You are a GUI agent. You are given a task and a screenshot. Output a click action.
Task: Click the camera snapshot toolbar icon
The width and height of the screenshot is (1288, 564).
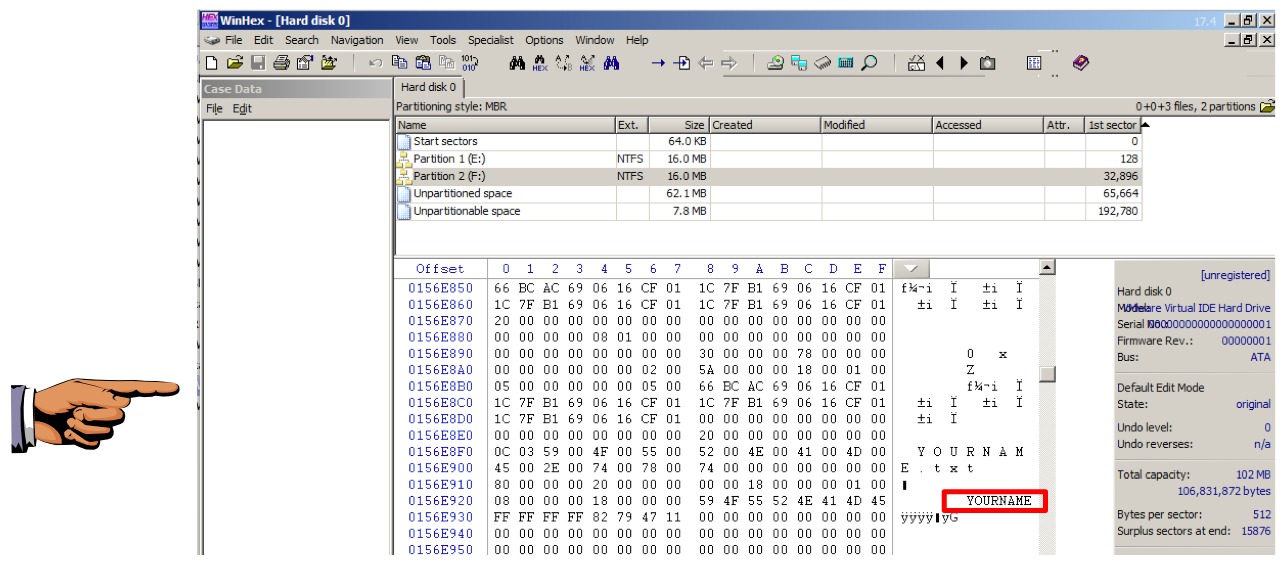pos(988,63)
